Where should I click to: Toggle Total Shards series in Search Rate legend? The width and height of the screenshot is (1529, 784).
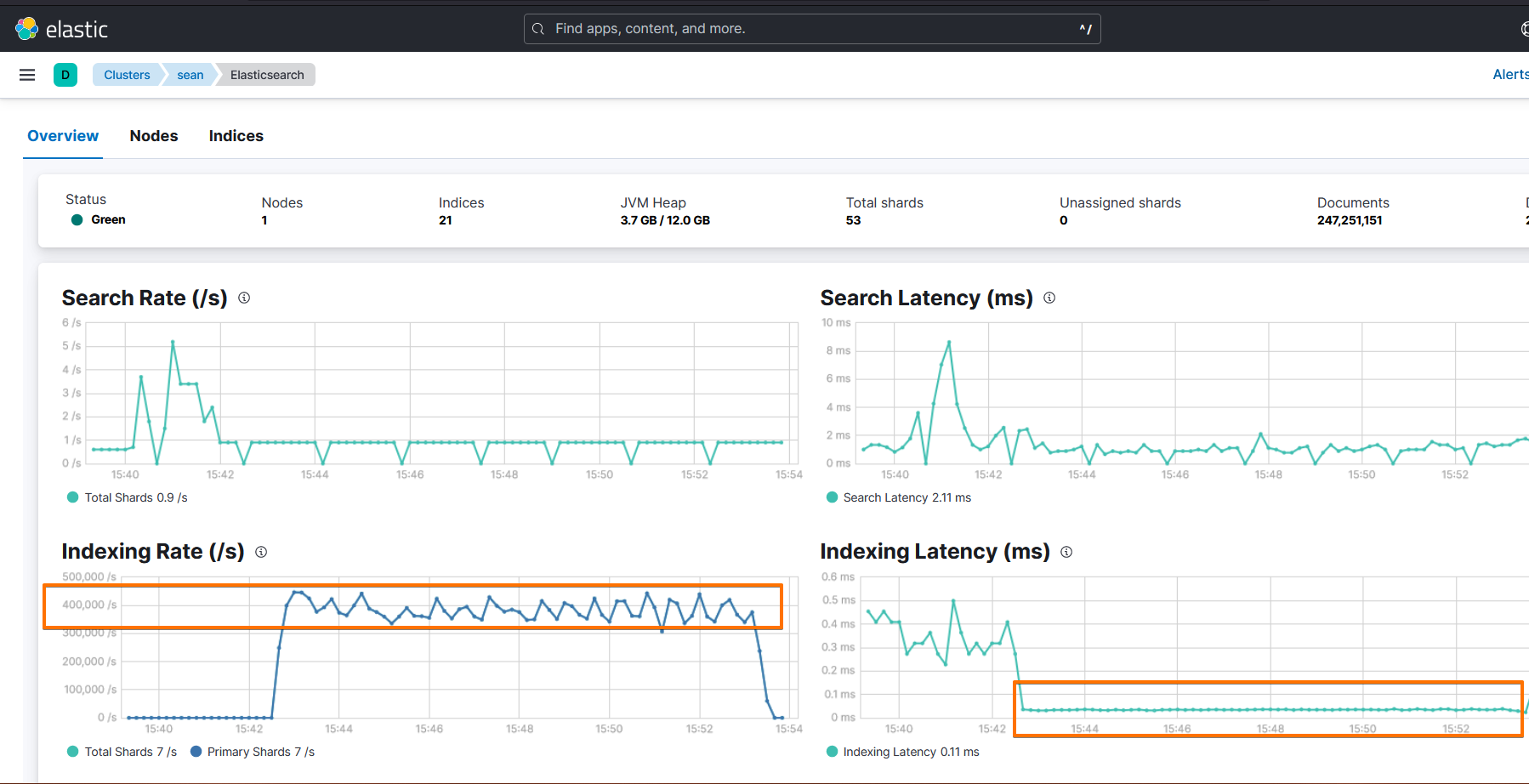[x=128, y=497]
